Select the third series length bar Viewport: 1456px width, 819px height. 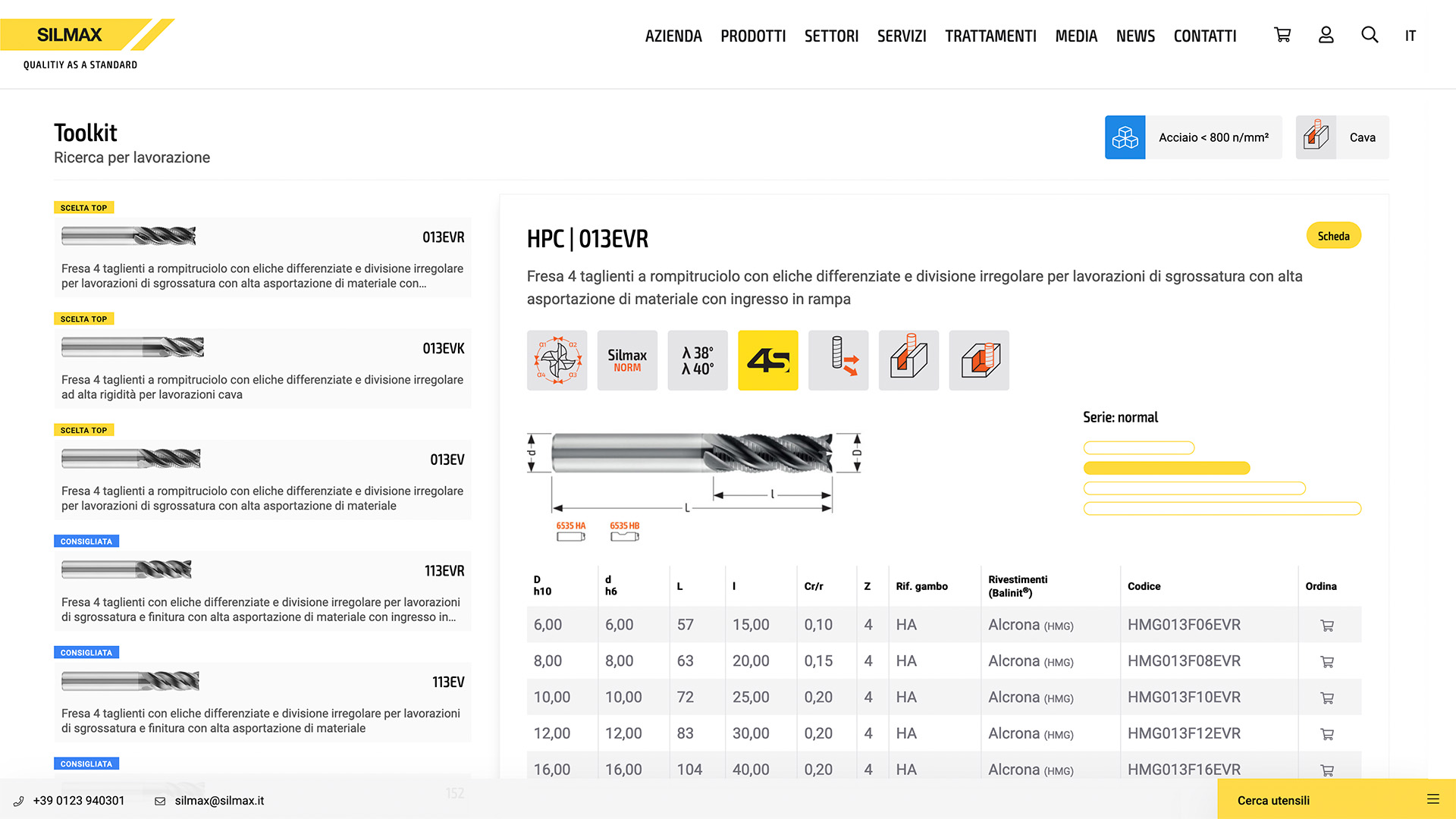pos(1194,488)
